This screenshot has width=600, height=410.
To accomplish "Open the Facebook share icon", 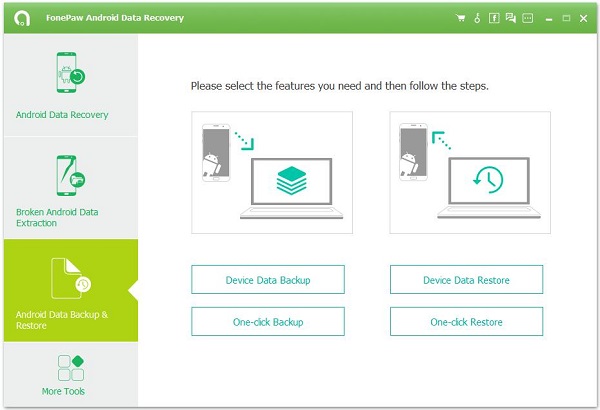I will pos(494,18).
